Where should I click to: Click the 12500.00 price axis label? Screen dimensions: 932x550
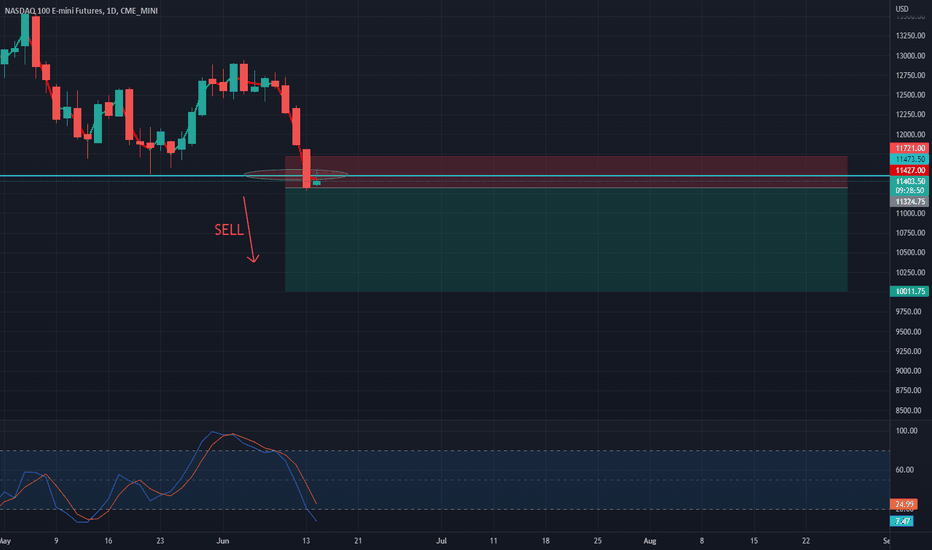910,95
